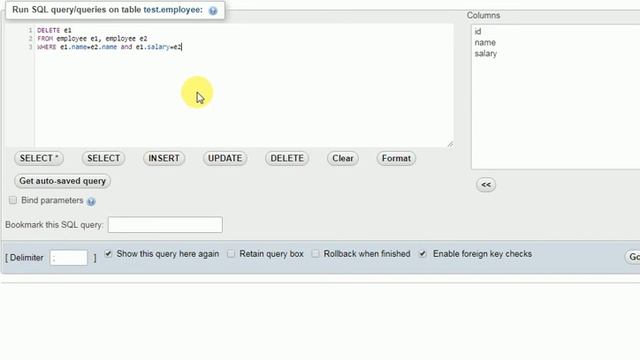Format the SQL query
This screenshot has width=640, height=360.
tap(396, 158)
